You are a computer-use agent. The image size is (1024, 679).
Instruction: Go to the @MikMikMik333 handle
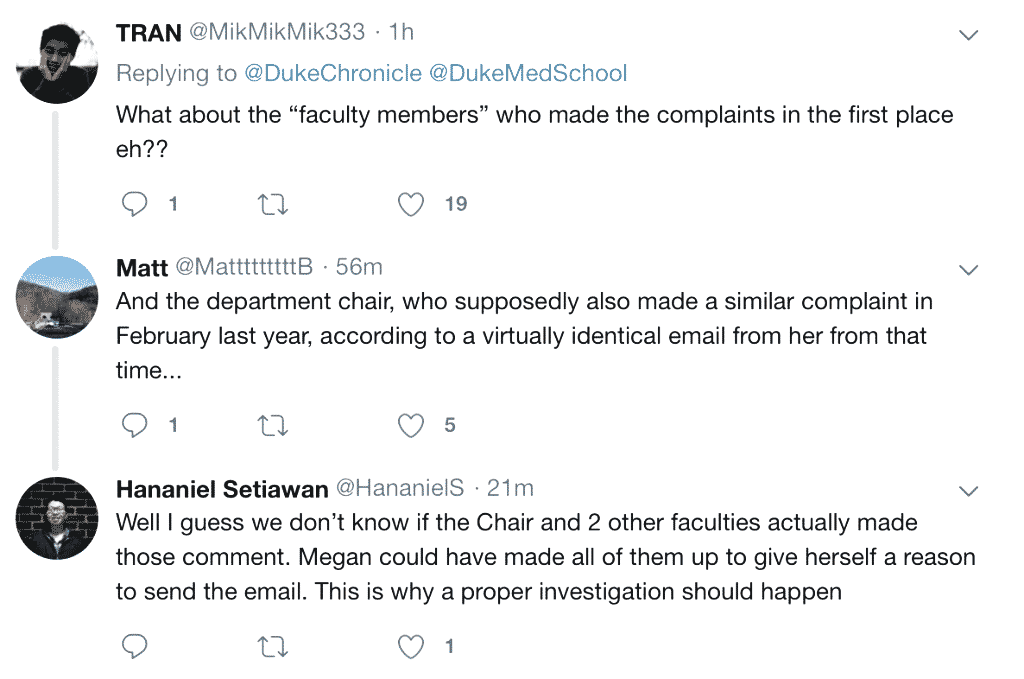pos(277,32)
